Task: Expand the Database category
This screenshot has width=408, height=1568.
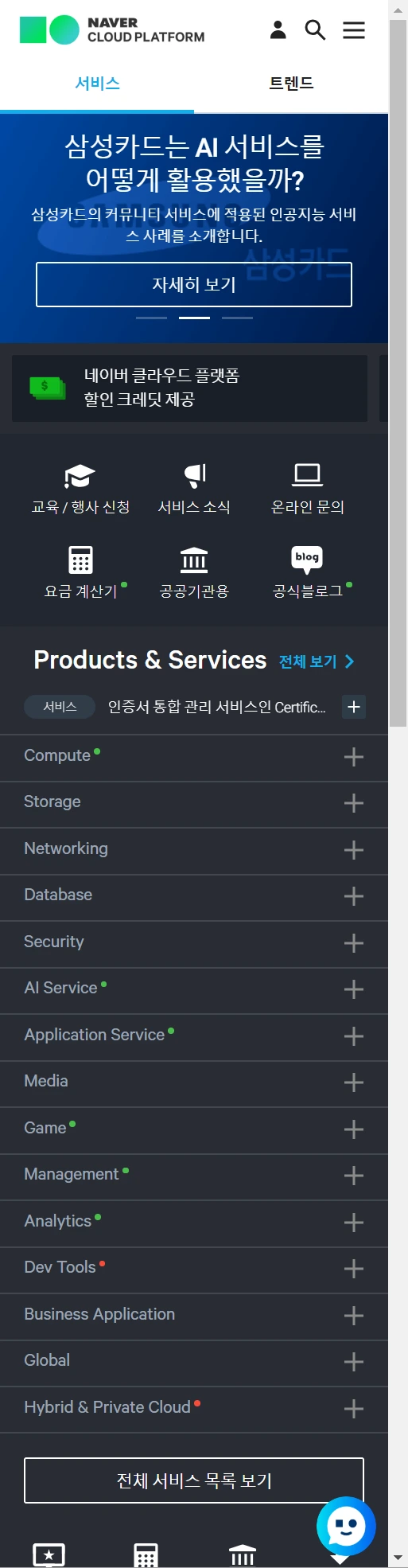Action: pos(194,897)
